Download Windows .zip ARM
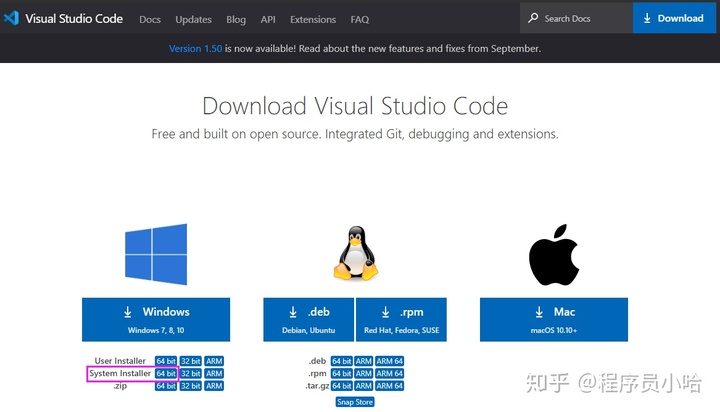Screen dimensions: 720x412 click(x=214, y=386)
